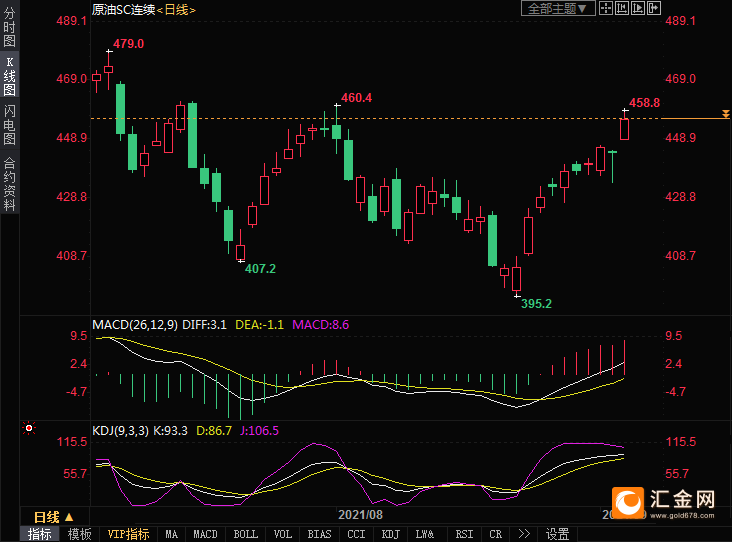Apply the BIAS indicator
Viewport: 732px width, 542px height.
pos(319,534)
